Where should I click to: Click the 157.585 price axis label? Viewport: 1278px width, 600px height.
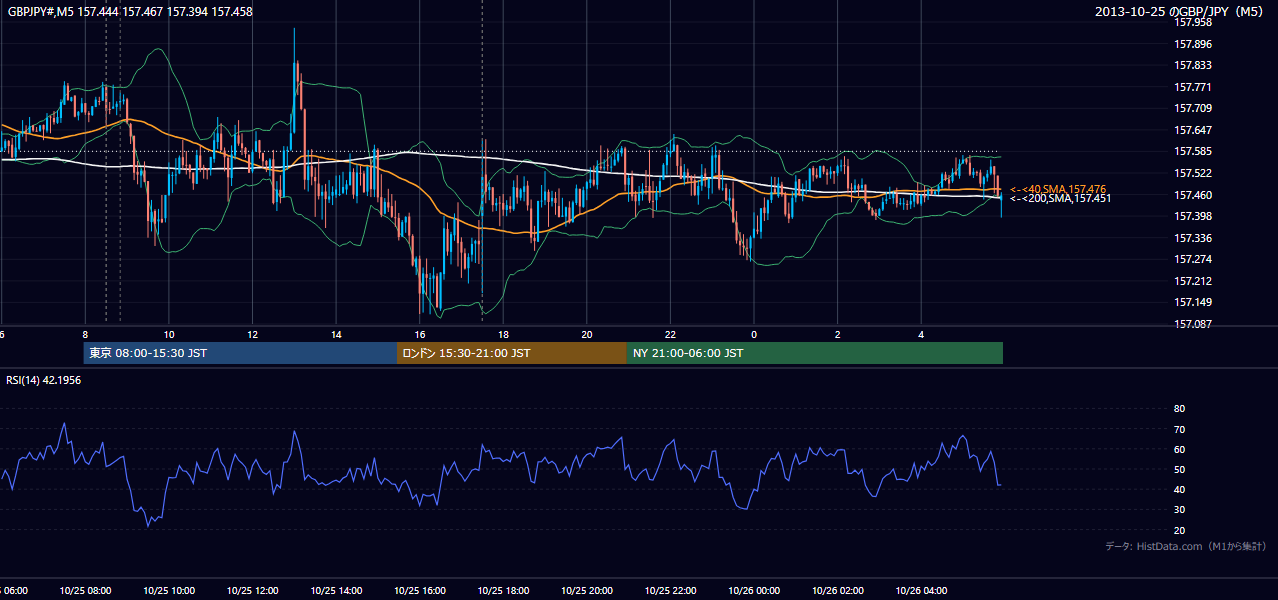click(1192, 152)
